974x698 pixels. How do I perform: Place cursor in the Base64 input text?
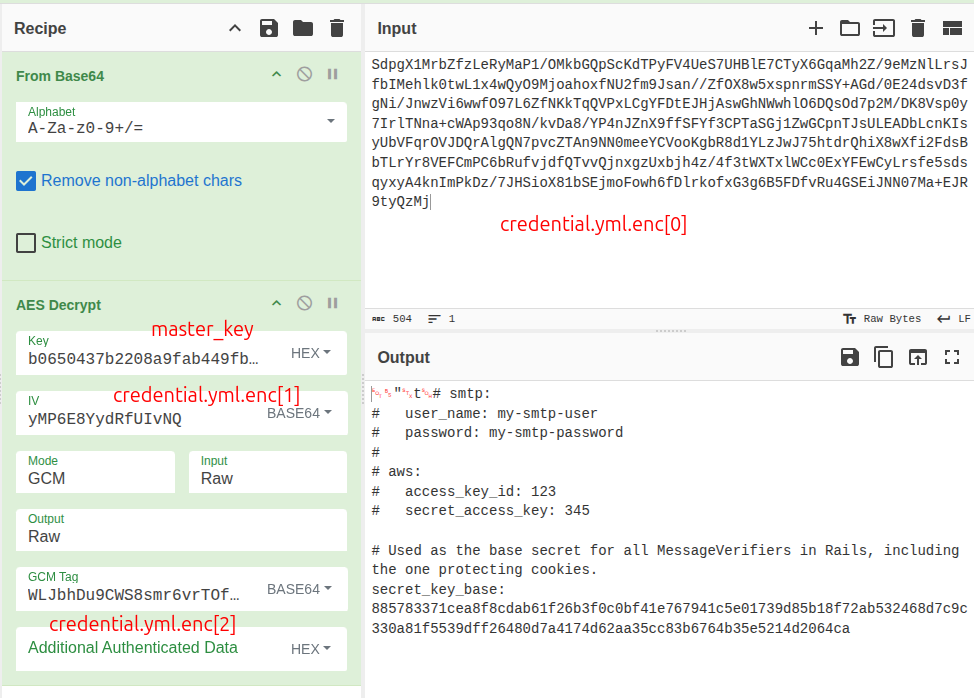pos(669,133)
